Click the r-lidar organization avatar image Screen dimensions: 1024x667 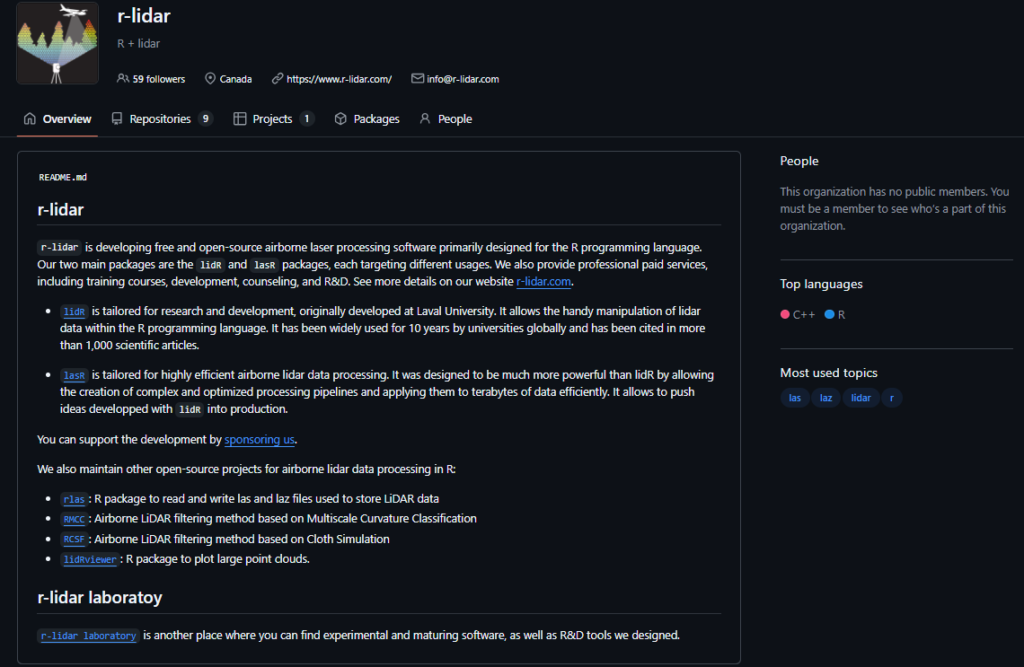[58, 43]
